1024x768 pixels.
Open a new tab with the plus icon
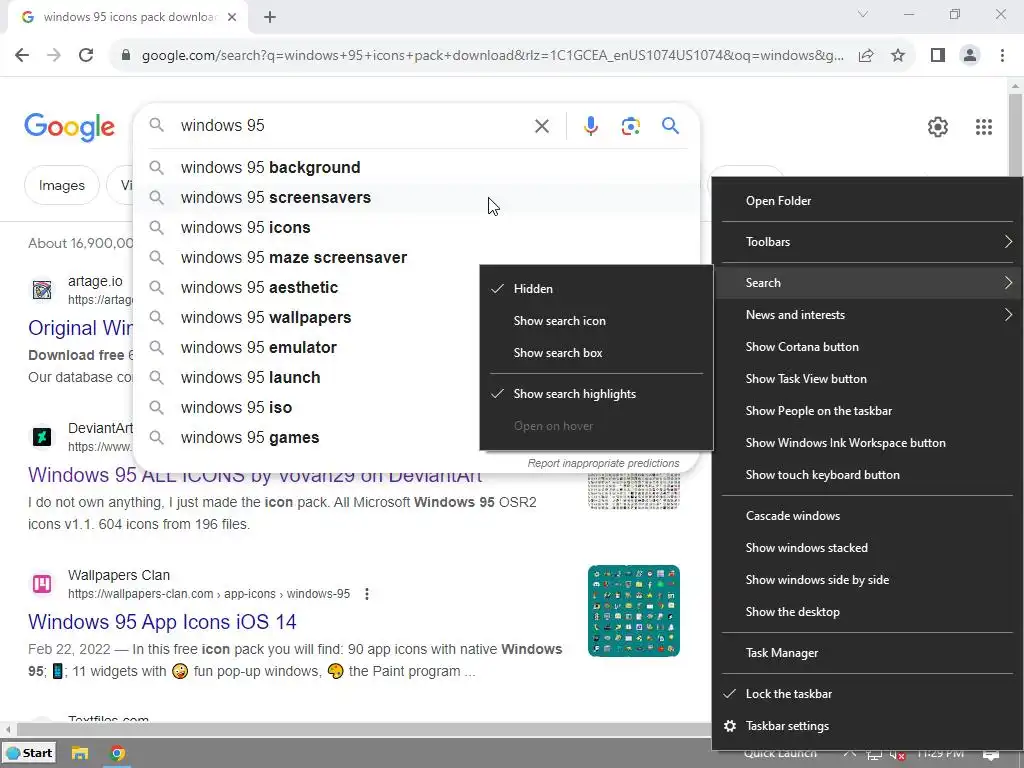pyautogui.click(x=270, y=17)
